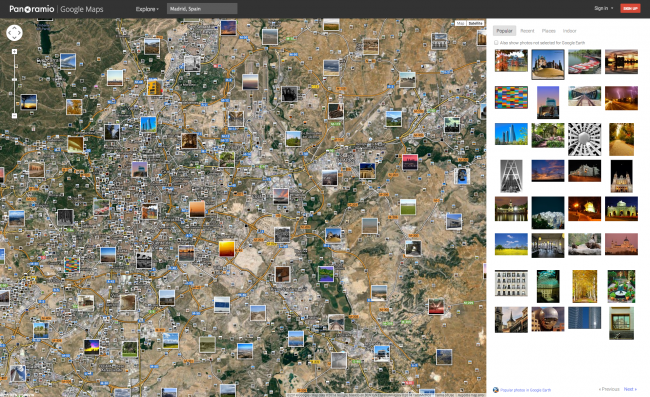Click the Panoramio logo
The height and width of the screenshot is (397, 650).
[x=32, y=9]
